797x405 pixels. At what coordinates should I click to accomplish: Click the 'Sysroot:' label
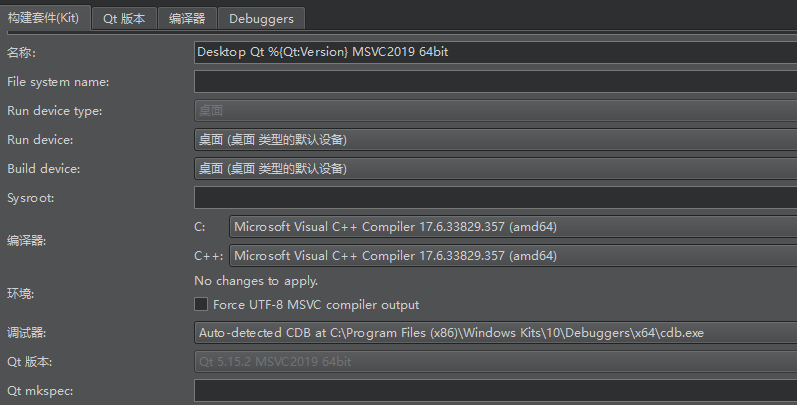pos(30,198)
